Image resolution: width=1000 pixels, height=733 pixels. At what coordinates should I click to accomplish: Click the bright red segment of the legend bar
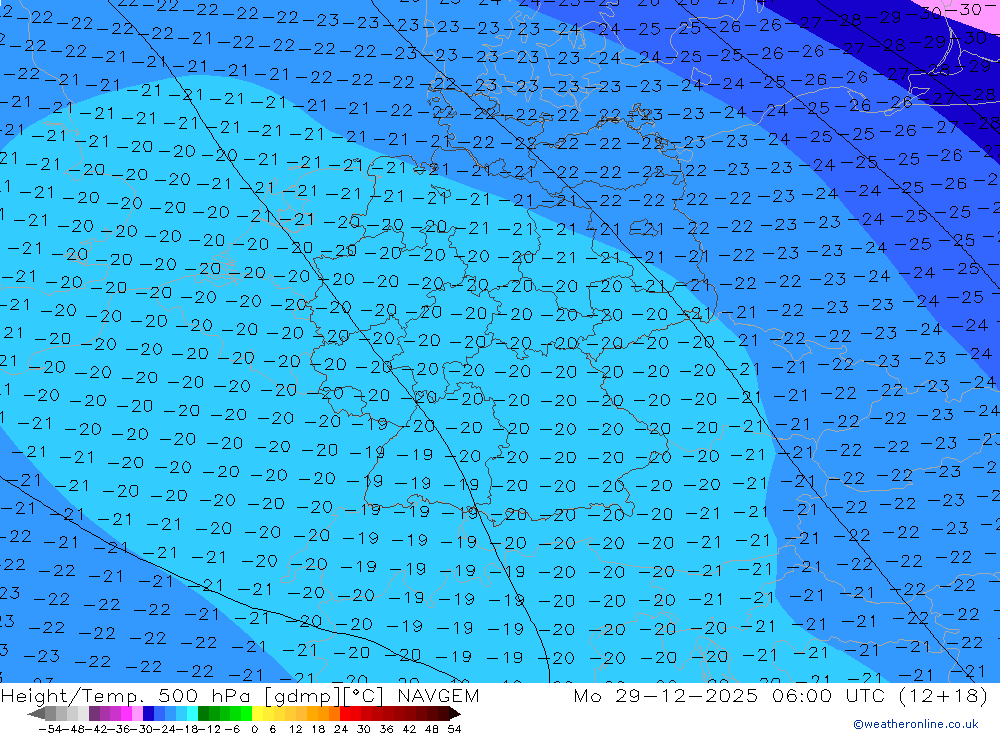(350, 714)
